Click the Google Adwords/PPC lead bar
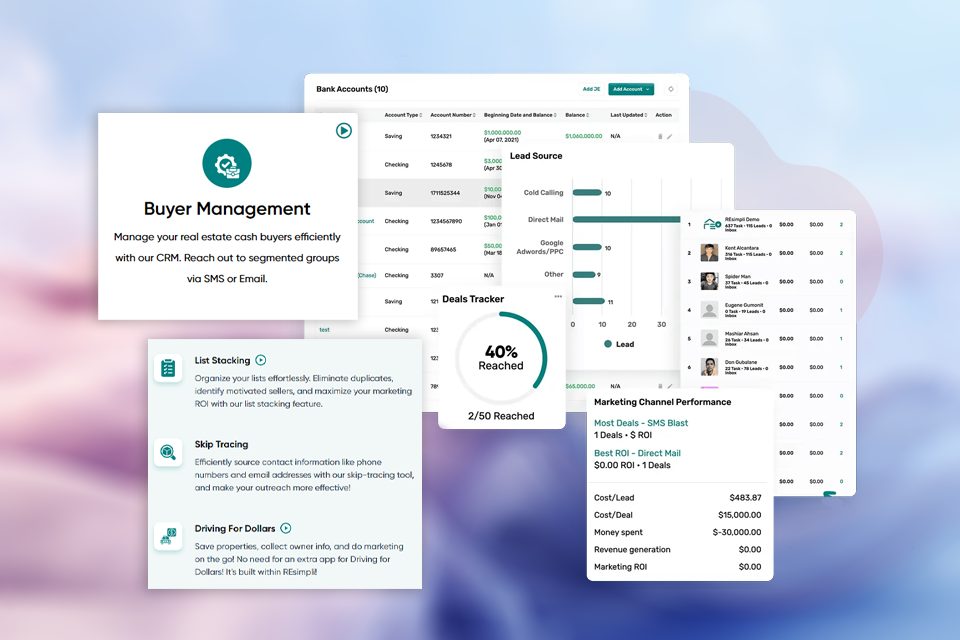The width and height of the screenshot is (960, 640). 587,247
